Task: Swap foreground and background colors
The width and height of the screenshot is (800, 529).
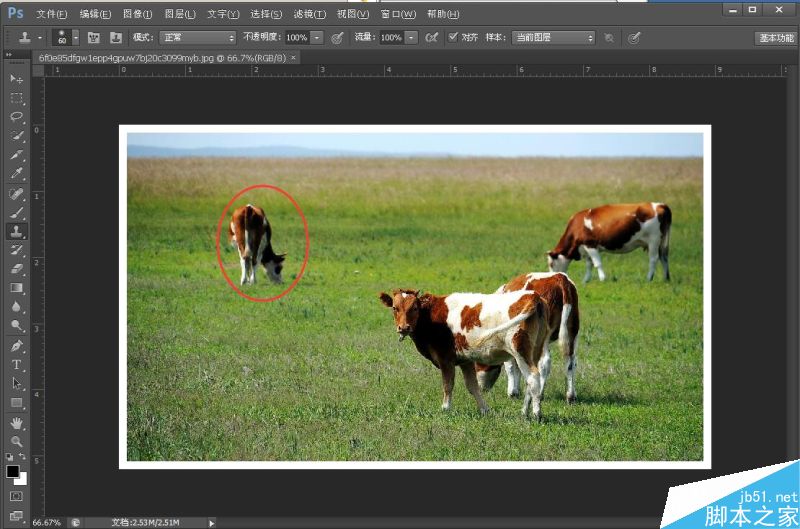Action: [x=22, y=456]
